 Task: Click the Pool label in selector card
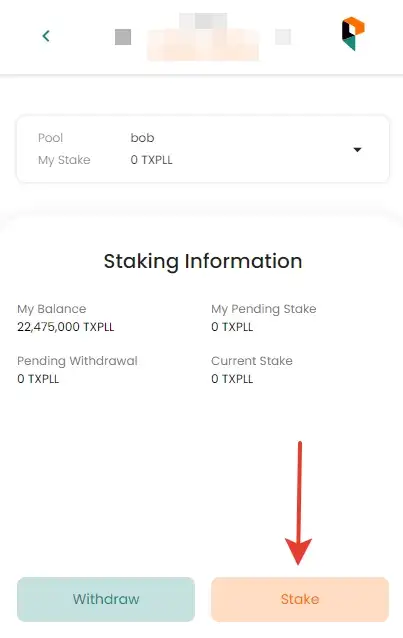click(x=50, y=138)
